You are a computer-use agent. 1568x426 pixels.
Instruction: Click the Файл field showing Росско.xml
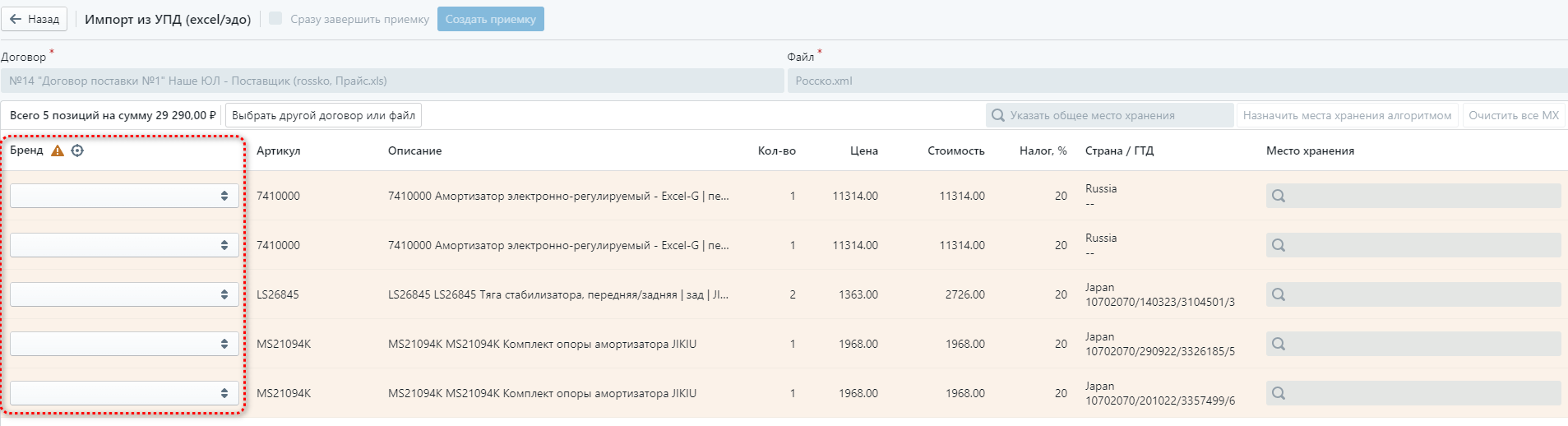1177,81
